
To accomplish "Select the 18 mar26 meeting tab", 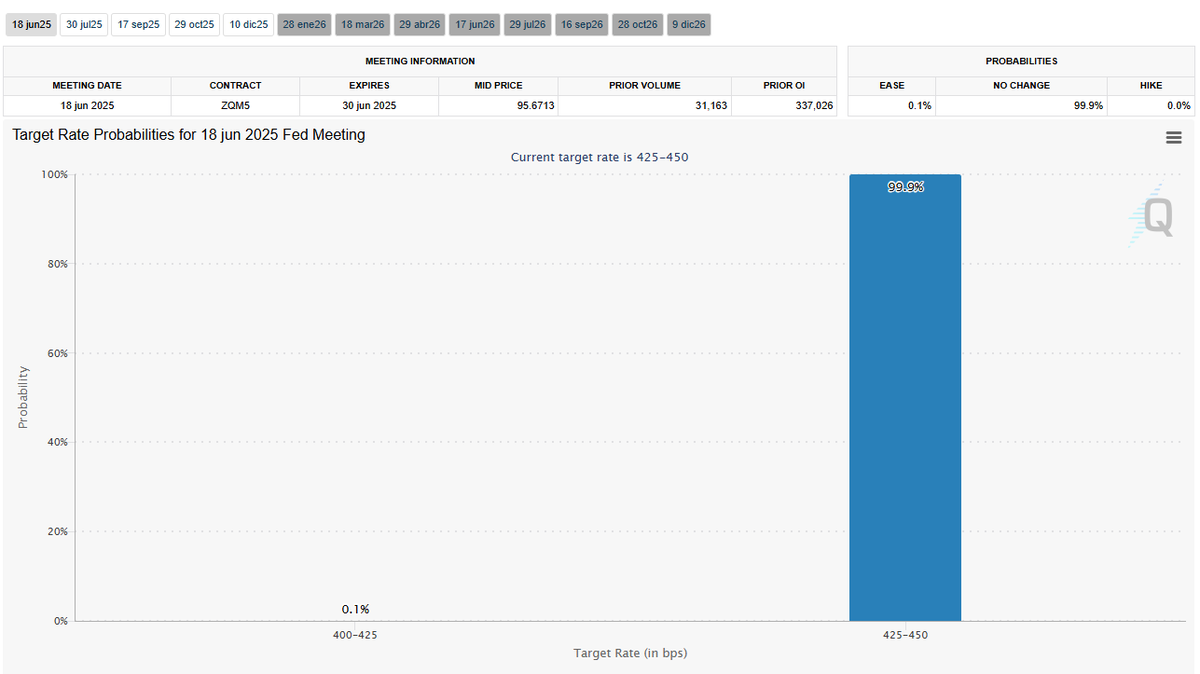I will pyautogui.click(x=362, y=24).
